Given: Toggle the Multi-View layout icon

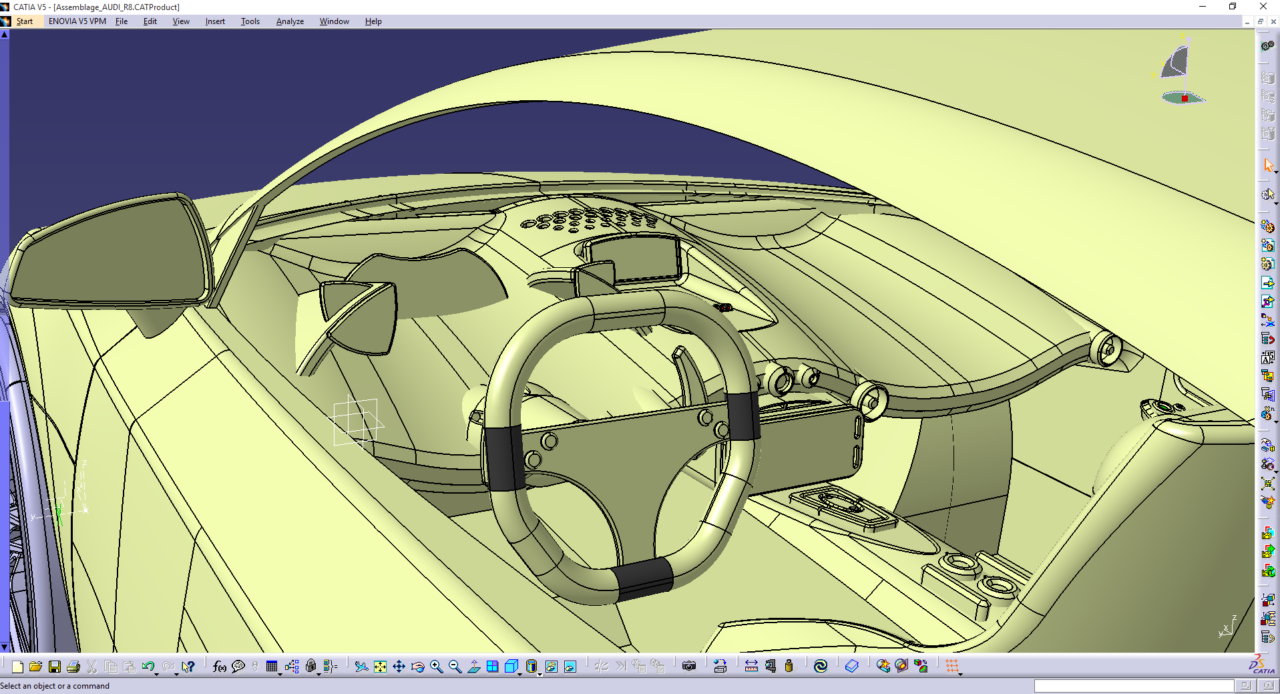Looking at the screenshot, I should coord(493,666).
